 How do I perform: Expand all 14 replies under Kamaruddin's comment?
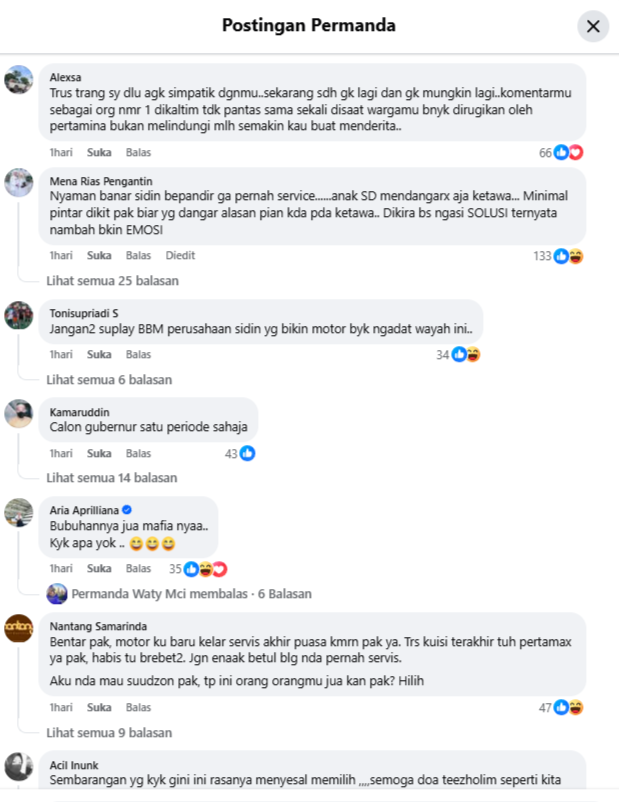coord(112,478)
